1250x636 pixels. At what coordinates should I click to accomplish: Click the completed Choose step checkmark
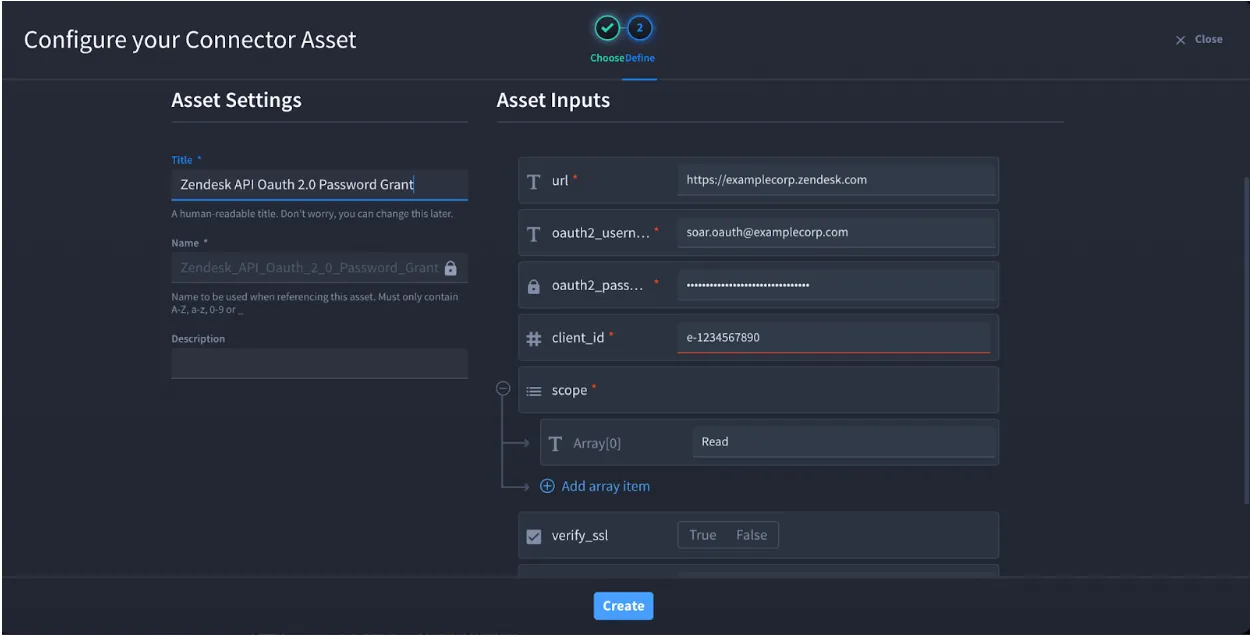pos(607,28)
